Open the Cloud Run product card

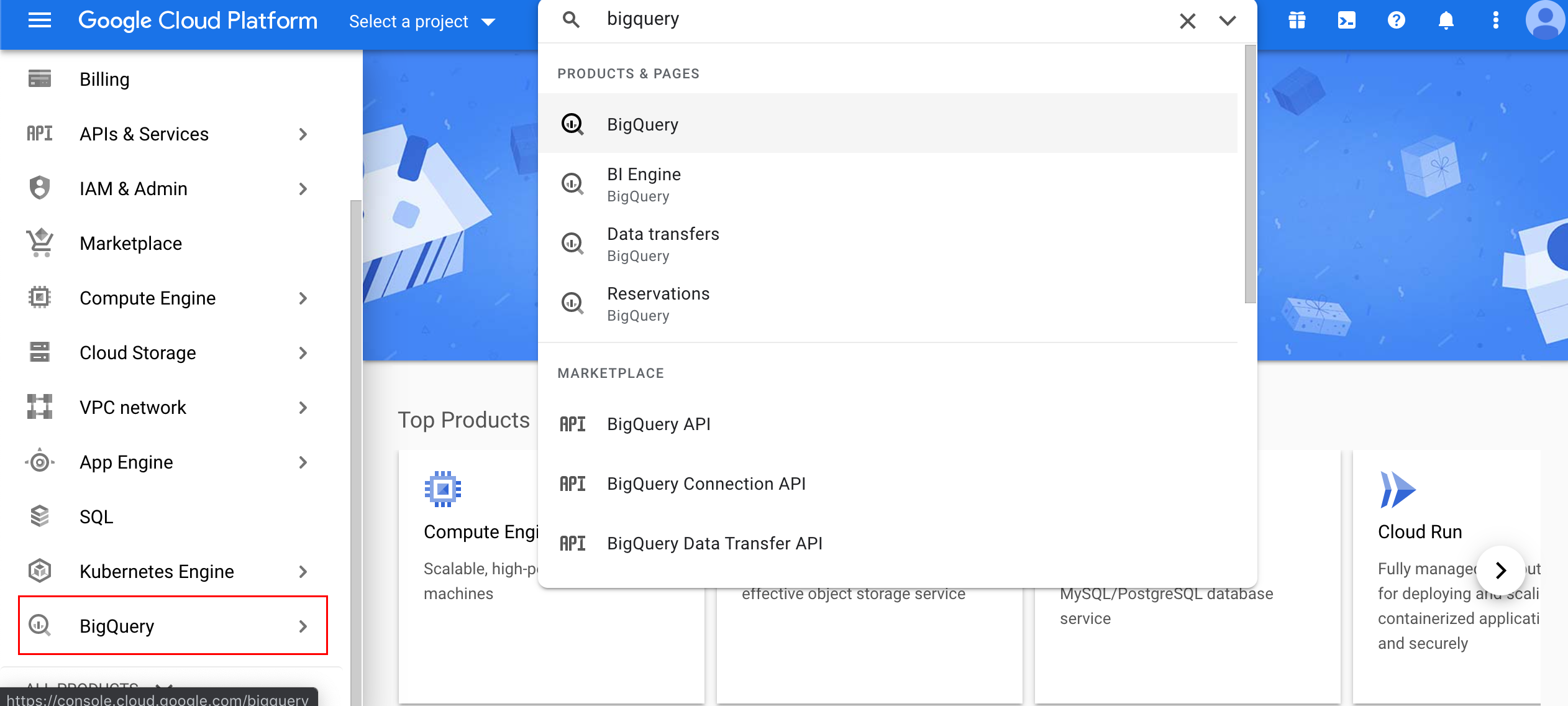coord(1447,576)
